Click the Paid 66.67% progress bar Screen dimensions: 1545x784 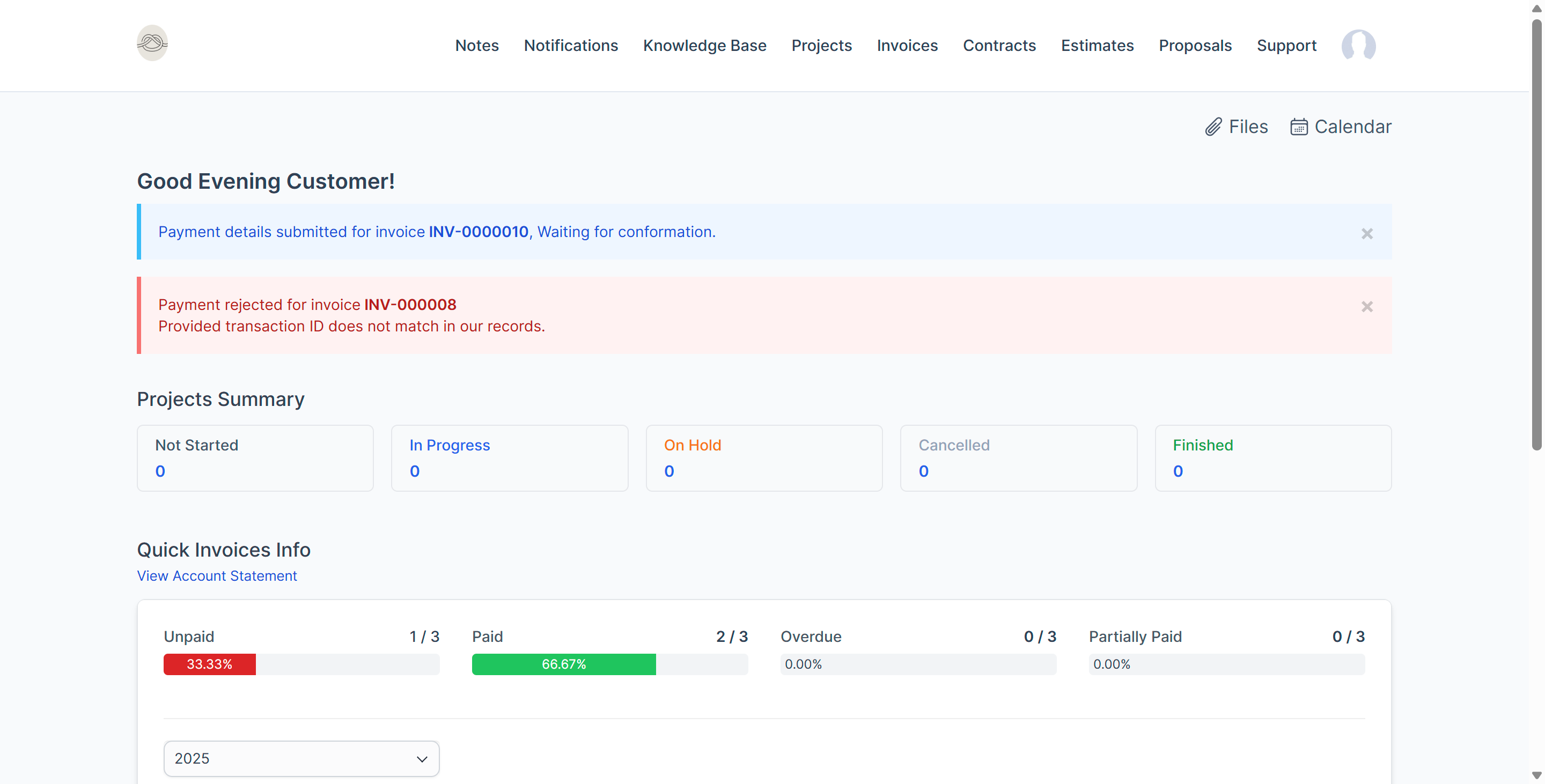(563, 664)
